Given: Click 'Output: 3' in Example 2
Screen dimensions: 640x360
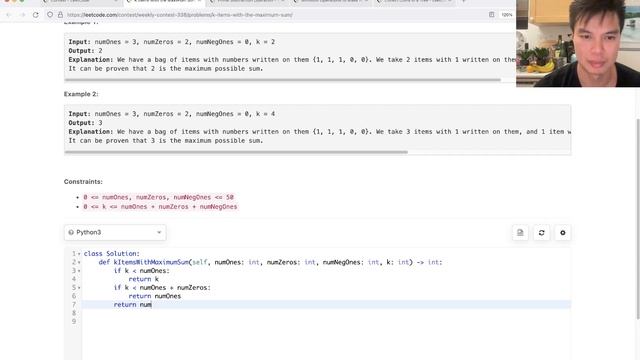Looking at the screenshot, I should (x=85, y=123).
